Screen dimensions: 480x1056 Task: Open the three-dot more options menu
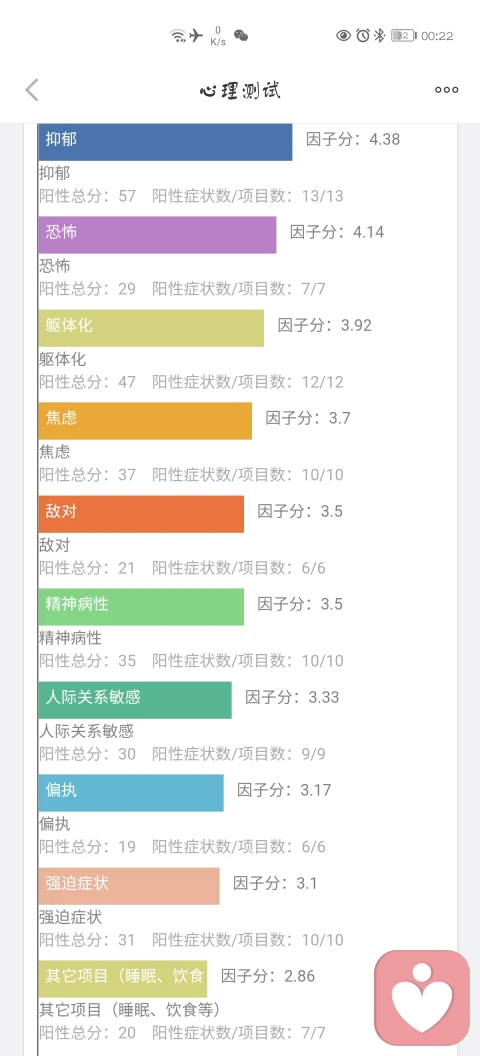click(x=446, y=90)
